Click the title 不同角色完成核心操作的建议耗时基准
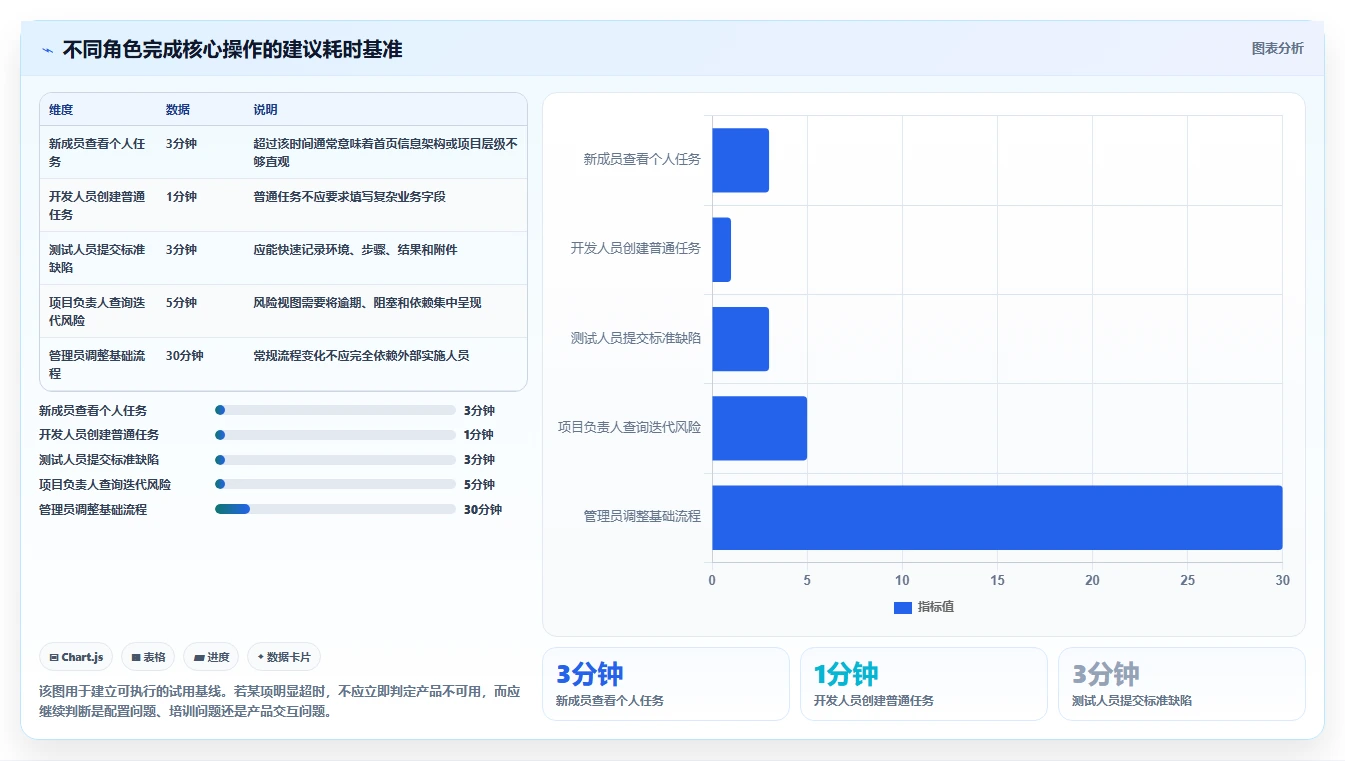1345x761 pixels. [232, 49]
